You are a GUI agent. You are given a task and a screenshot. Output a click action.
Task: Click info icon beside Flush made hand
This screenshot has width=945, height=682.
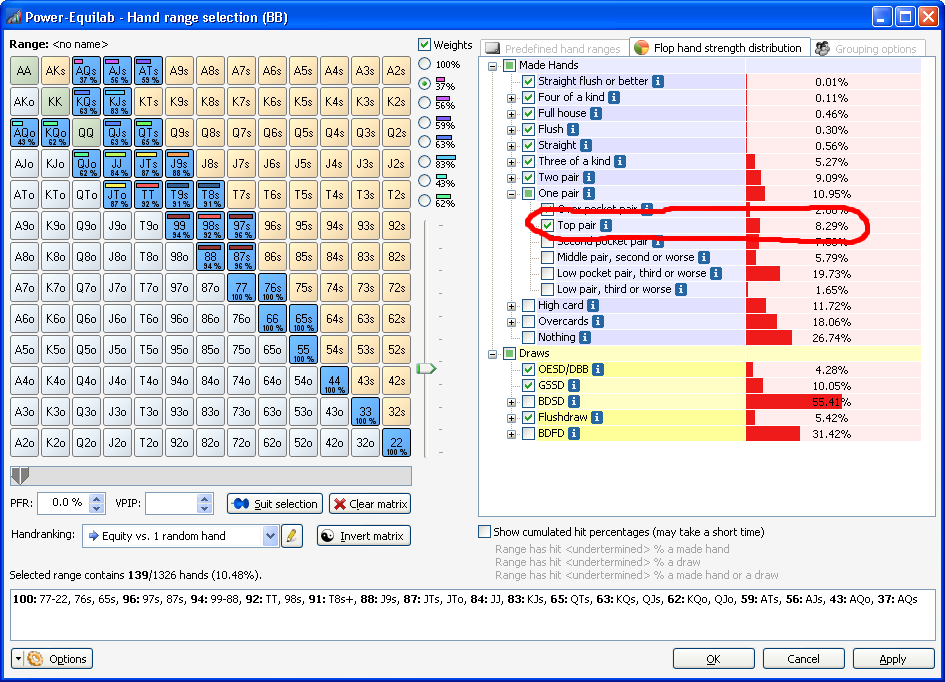[x=573, y=130]
